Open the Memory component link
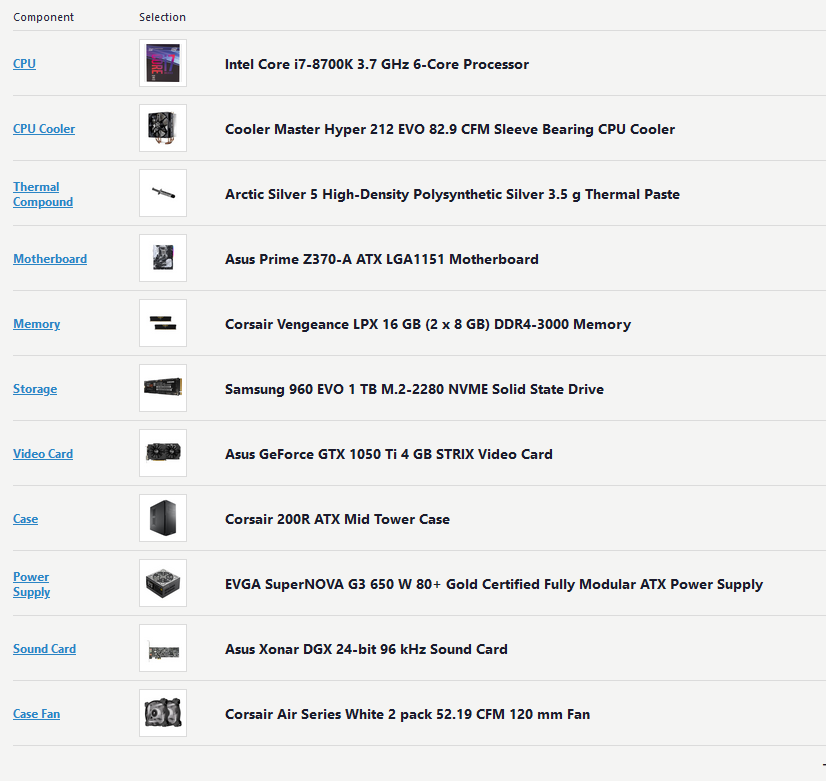This screenshot has height=781, width=826. tap(36, 324)
